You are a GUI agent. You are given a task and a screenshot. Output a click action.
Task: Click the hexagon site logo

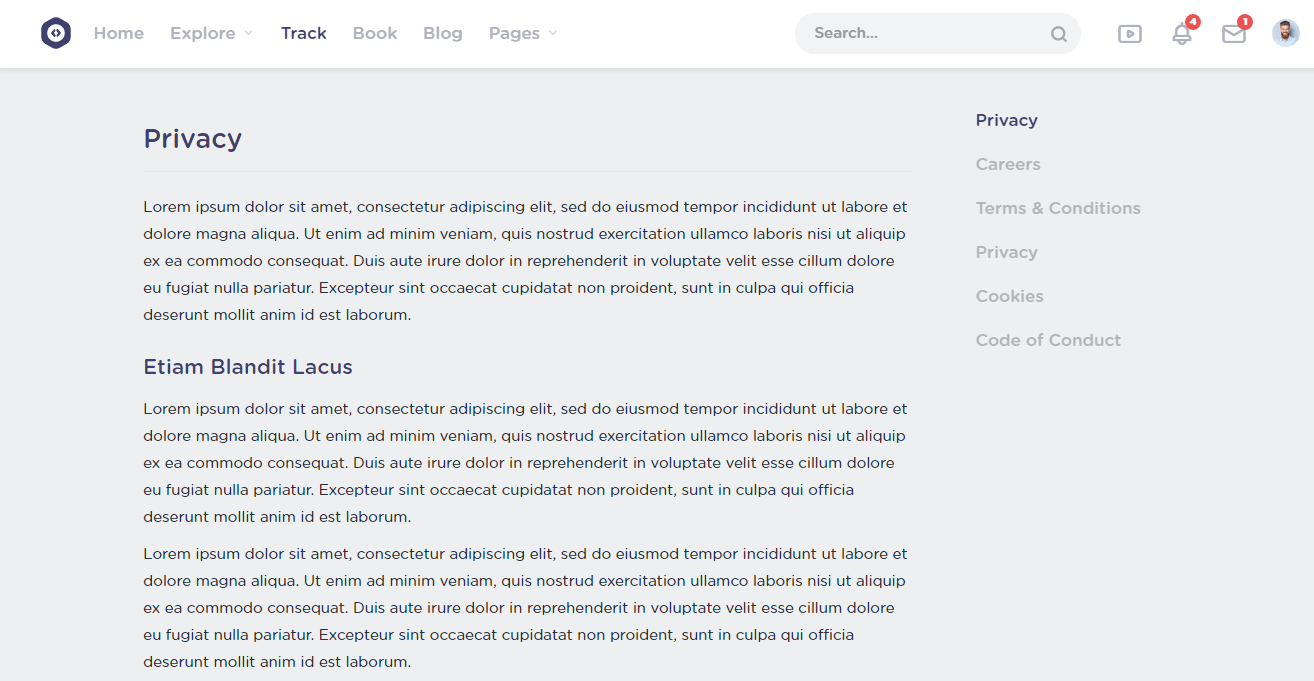56,33
